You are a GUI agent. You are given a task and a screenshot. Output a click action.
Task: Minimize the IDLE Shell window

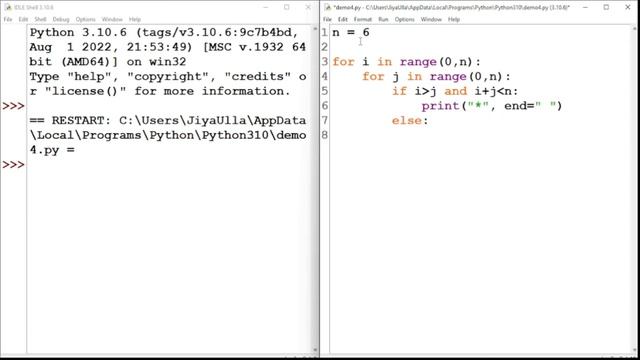click(266, 7)
